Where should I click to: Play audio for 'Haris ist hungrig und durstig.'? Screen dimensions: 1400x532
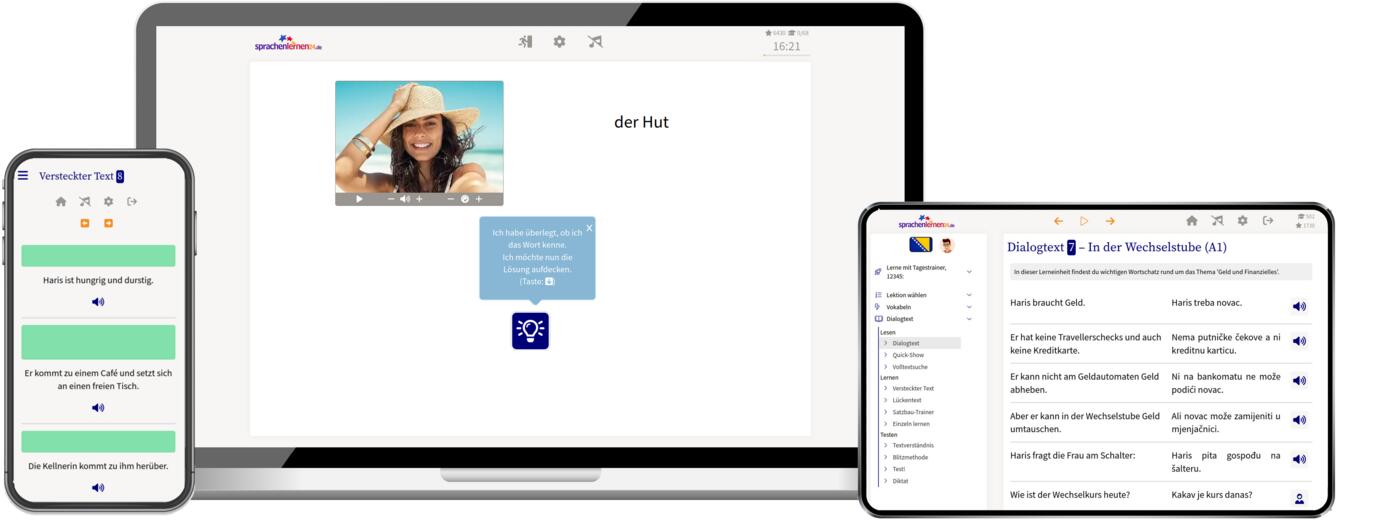pos(98,302)
